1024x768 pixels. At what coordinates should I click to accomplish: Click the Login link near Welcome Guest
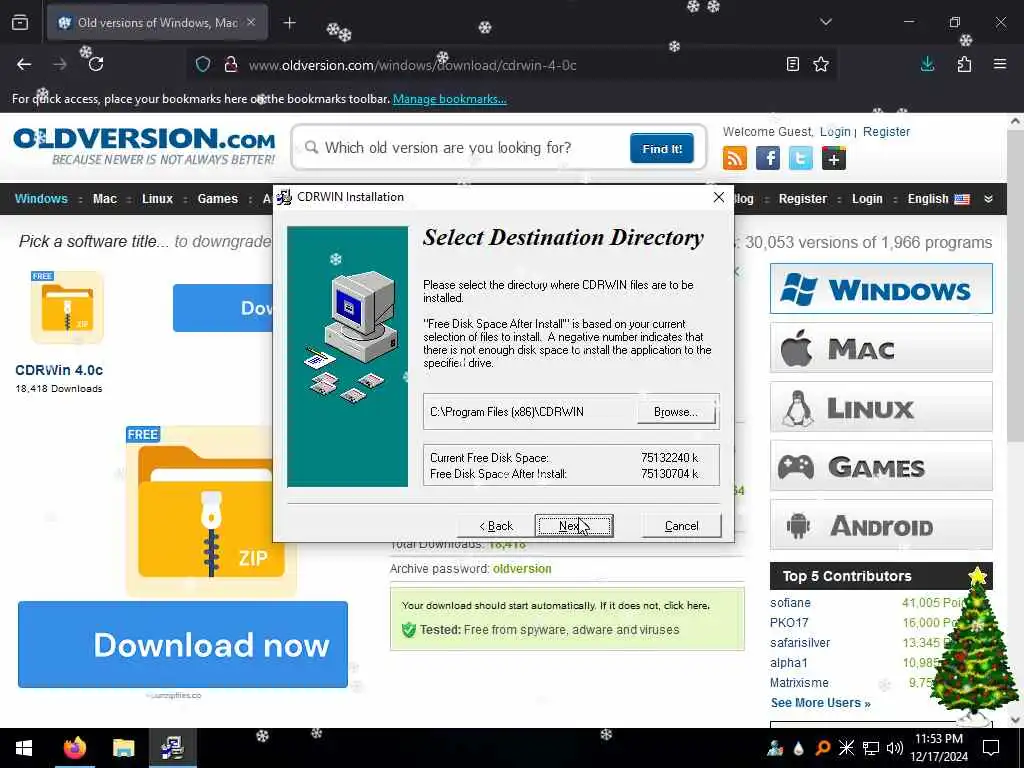click(835, 131)
